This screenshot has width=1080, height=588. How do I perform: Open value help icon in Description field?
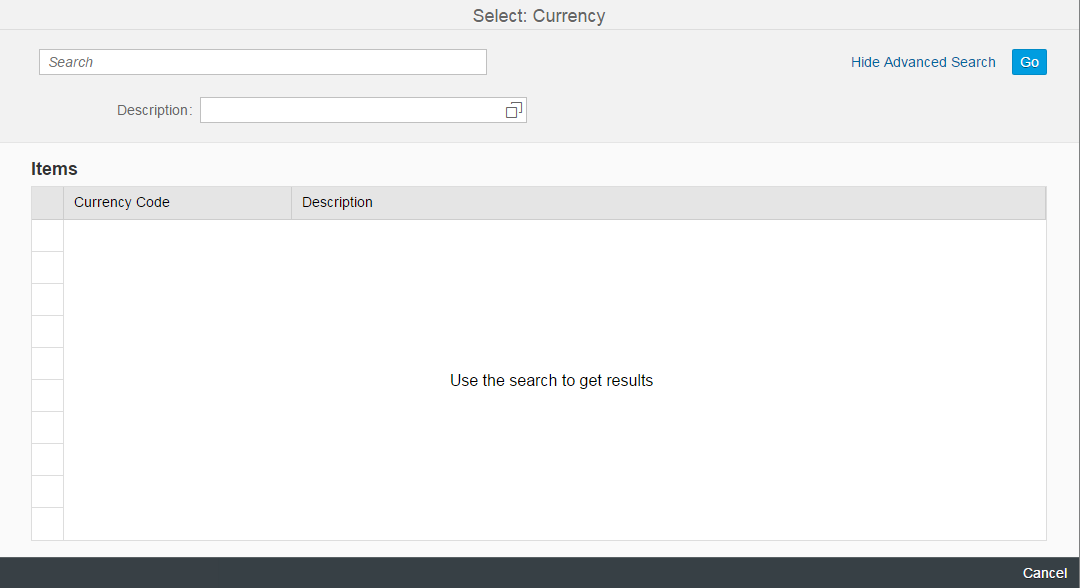point(514,110)
